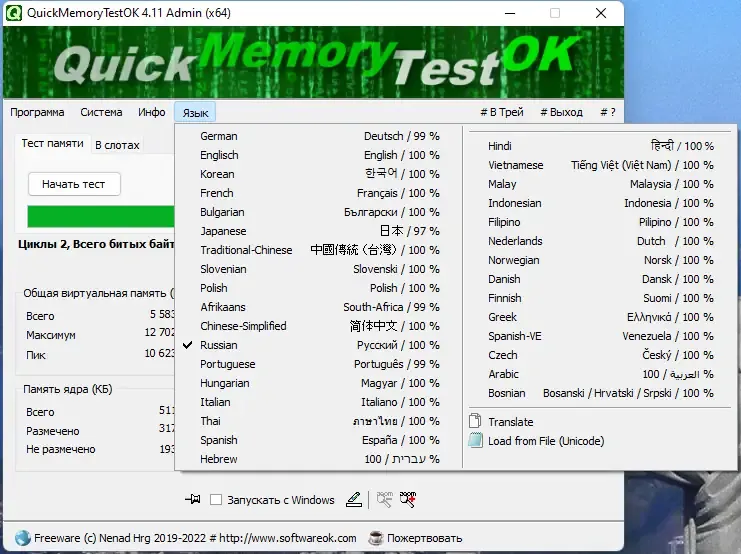Select Danish language
This screenshot has height=554, width=741.
[x=600, y=279]
